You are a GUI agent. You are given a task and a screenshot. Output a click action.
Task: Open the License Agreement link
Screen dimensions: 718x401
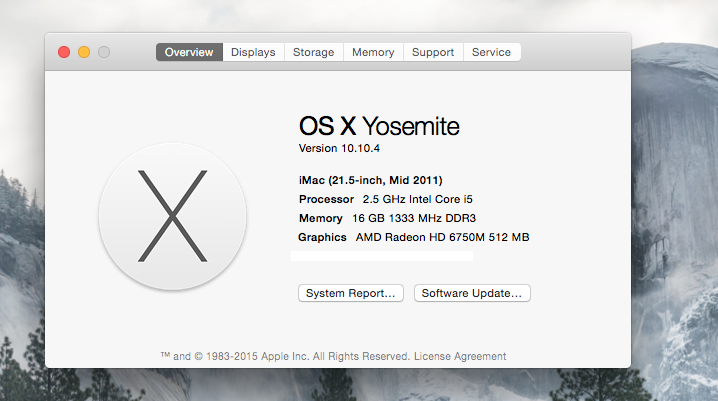(460, 356)
